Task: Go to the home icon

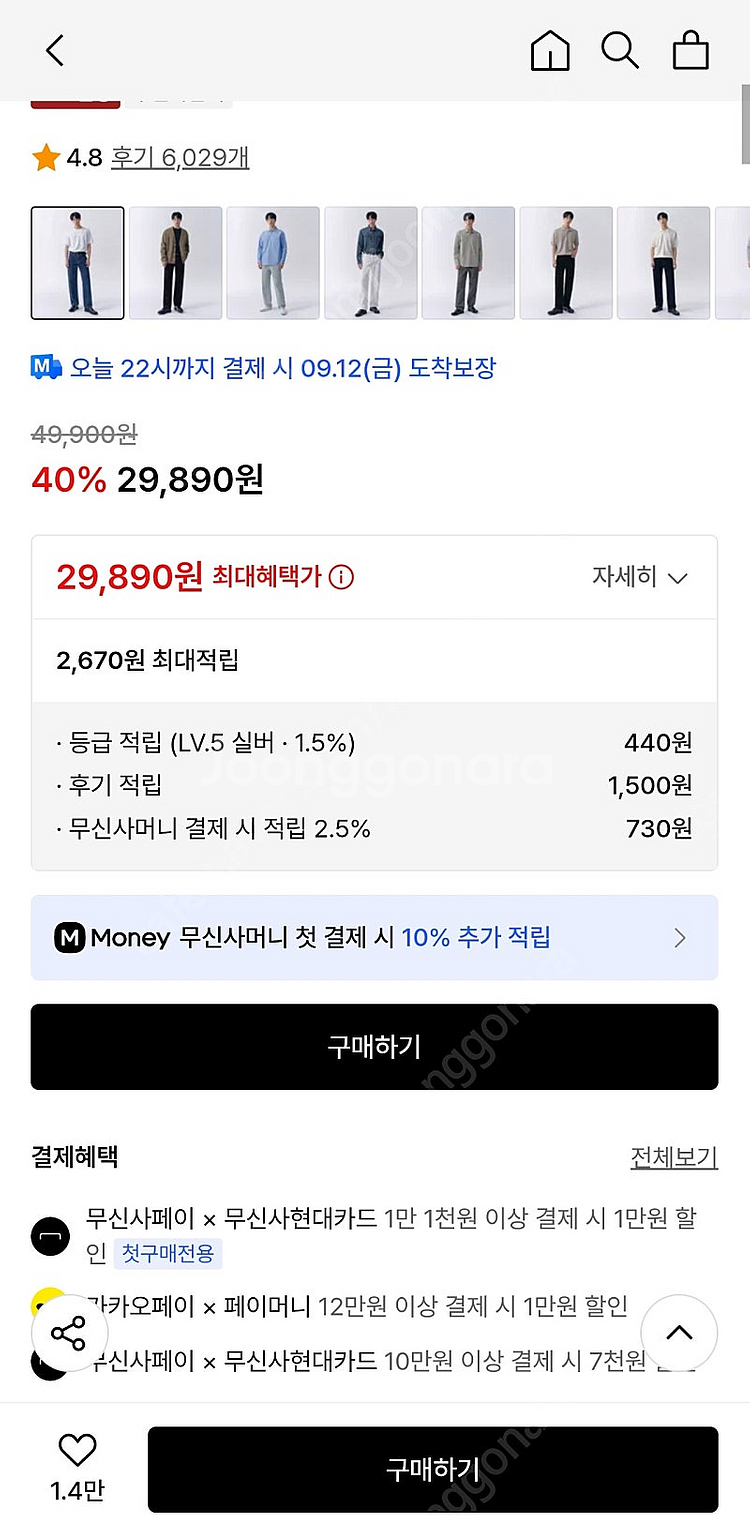Action: 550,50
